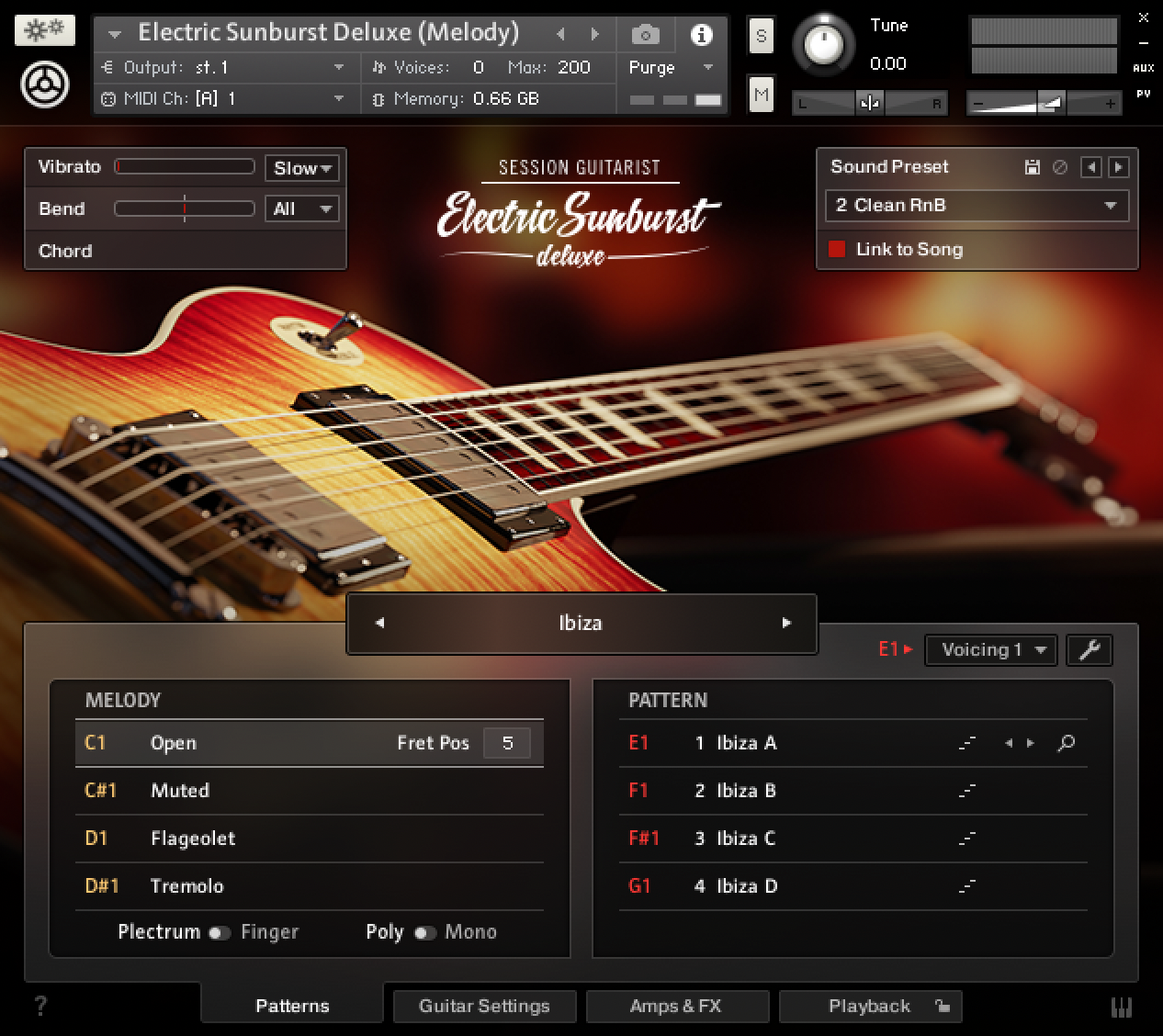Click the keyboard icon at bottom right
The width and height of the screenshot is (1163, 1036).
coord(1121,1007)
